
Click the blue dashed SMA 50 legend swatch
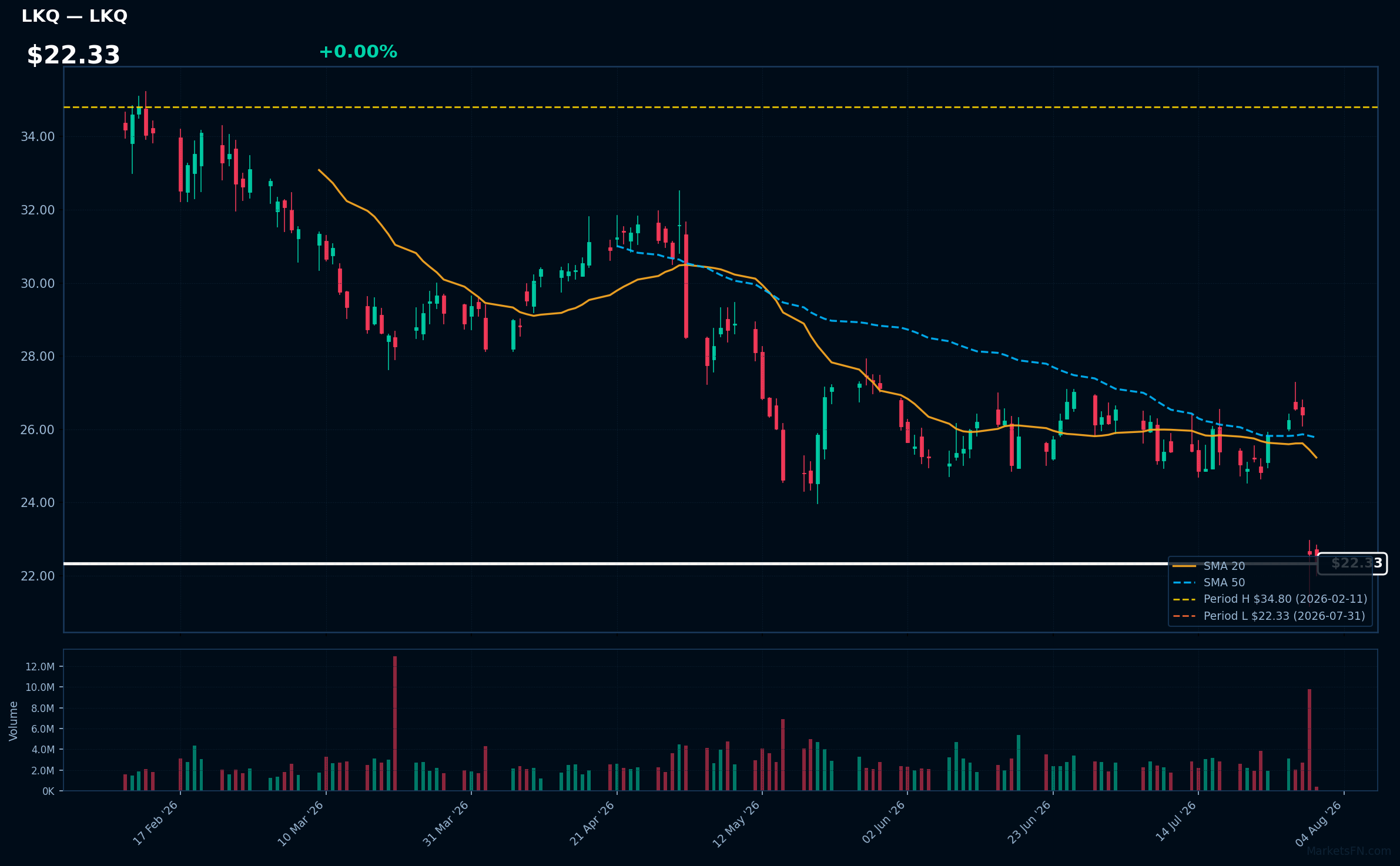click(1184, 583)
